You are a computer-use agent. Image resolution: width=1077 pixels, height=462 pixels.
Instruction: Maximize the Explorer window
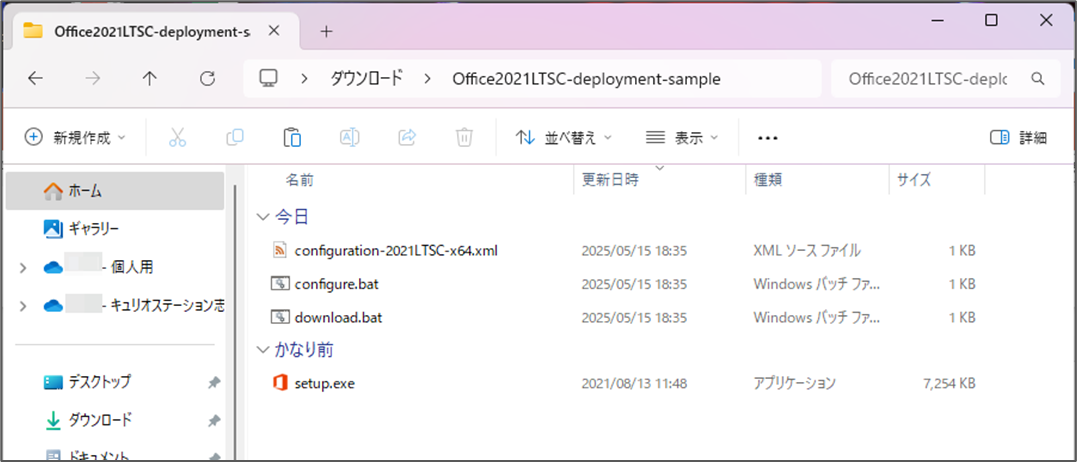(x=991, y=21)
